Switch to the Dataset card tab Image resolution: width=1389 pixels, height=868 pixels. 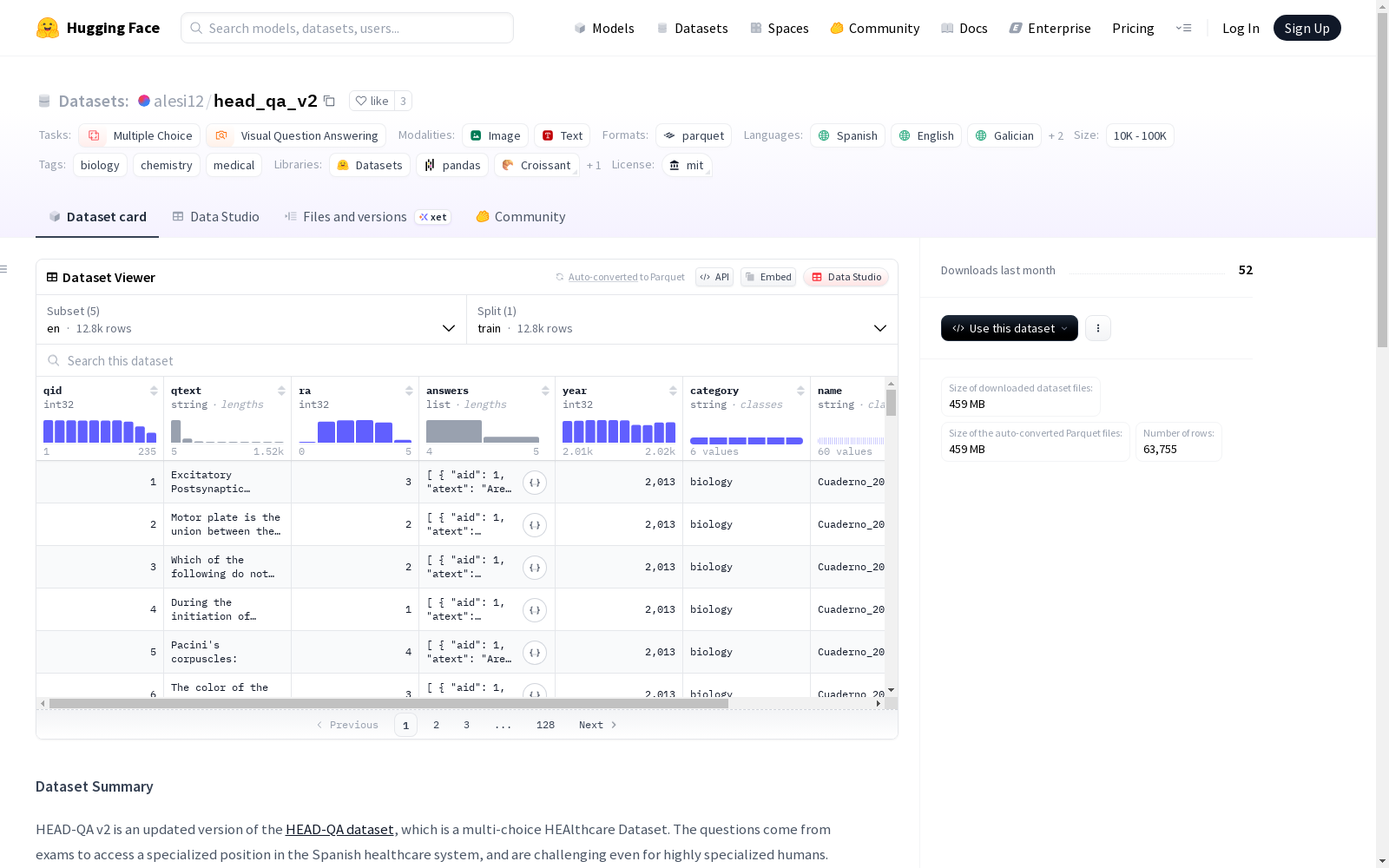point(97,217)
